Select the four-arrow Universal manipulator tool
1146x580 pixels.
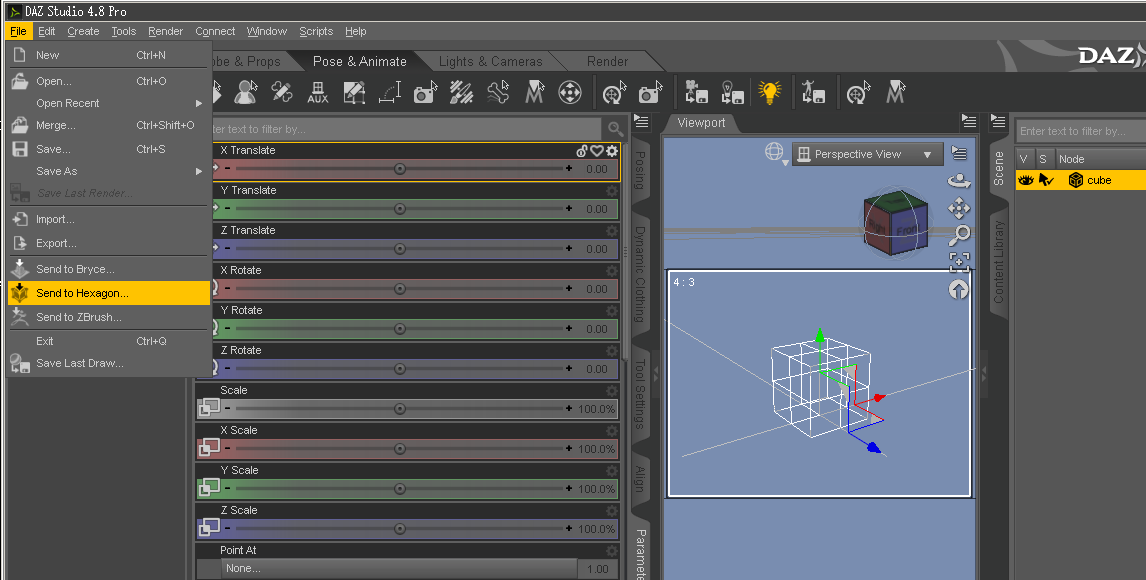coord(570,92)
